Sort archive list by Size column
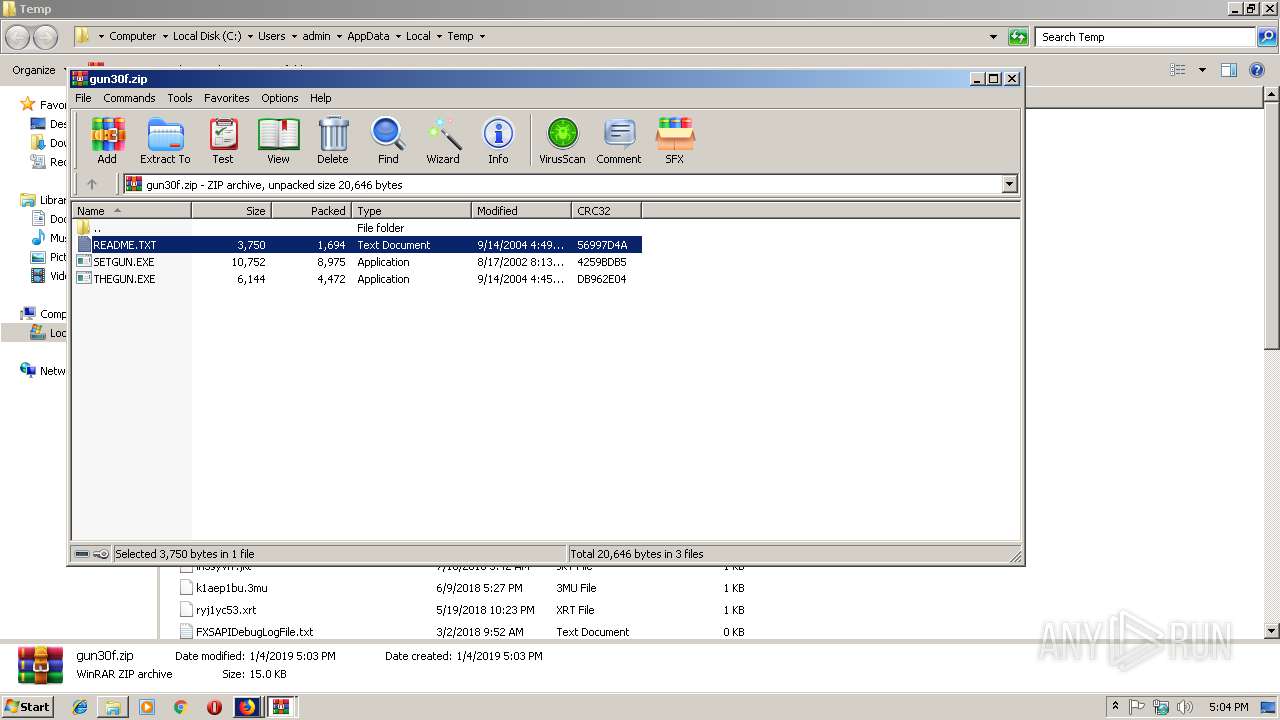1280x720 pixels. [231, 210]
